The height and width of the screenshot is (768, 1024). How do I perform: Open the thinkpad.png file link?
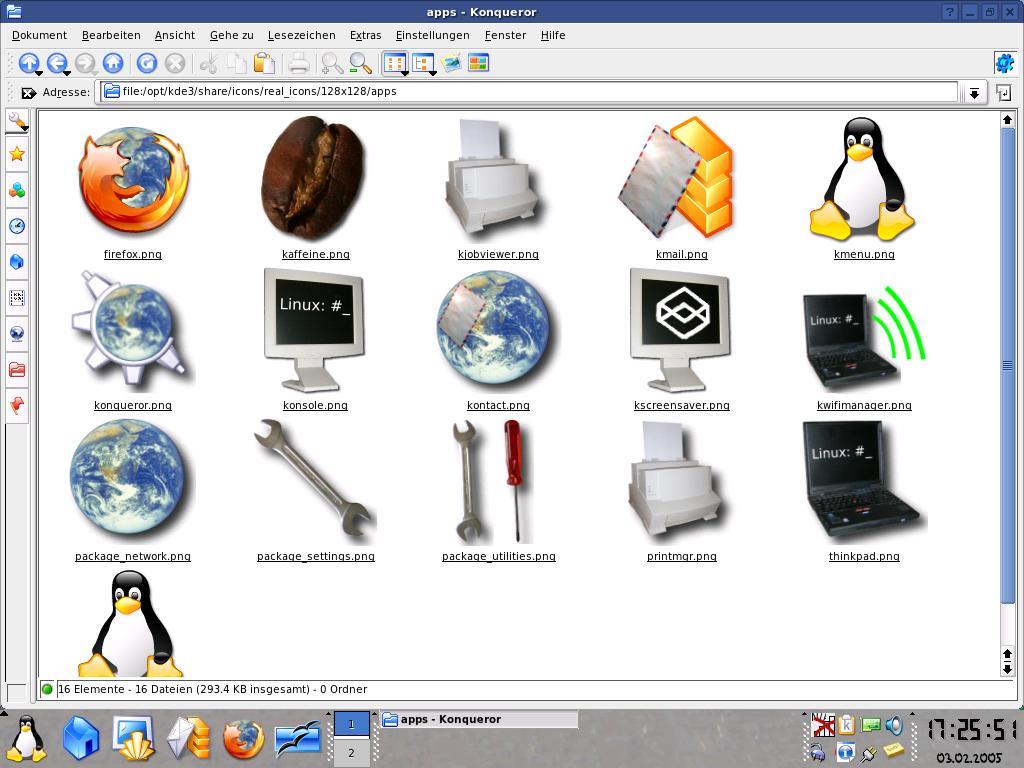point(864,556)
